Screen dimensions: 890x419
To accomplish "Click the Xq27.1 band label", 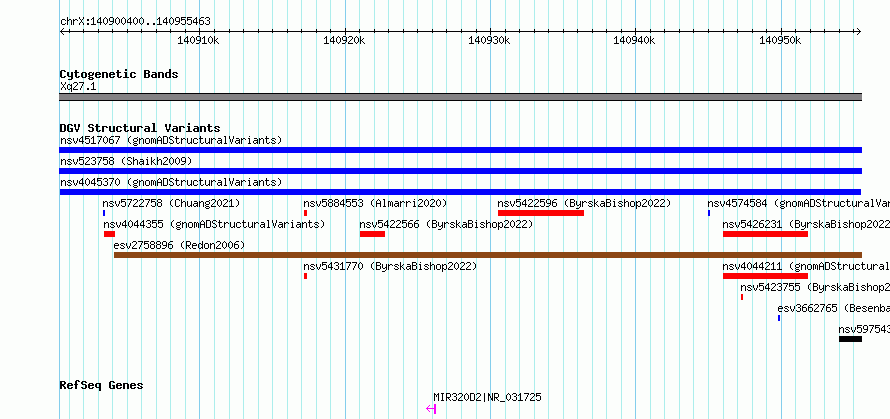I will [x=78, y=87].
